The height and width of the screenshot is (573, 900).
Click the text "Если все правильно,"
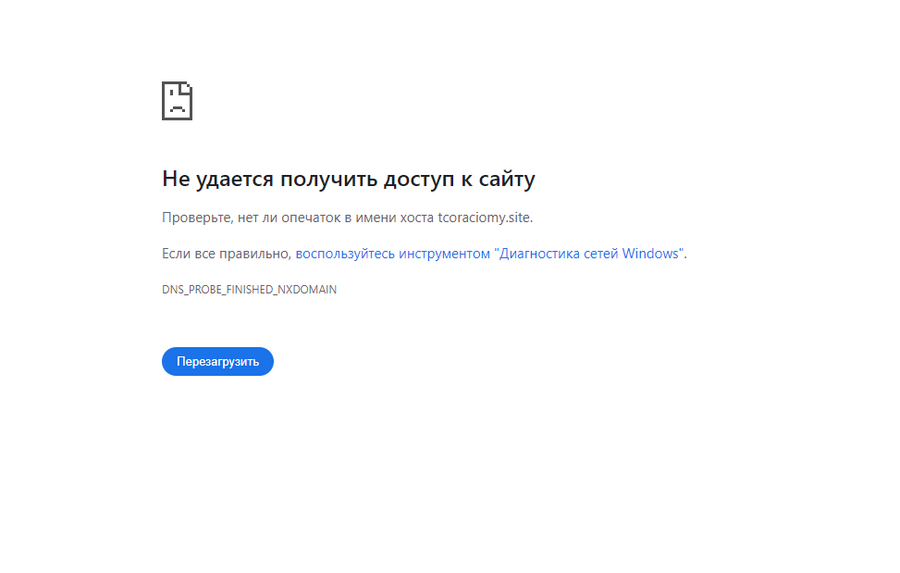coord(226,254)
